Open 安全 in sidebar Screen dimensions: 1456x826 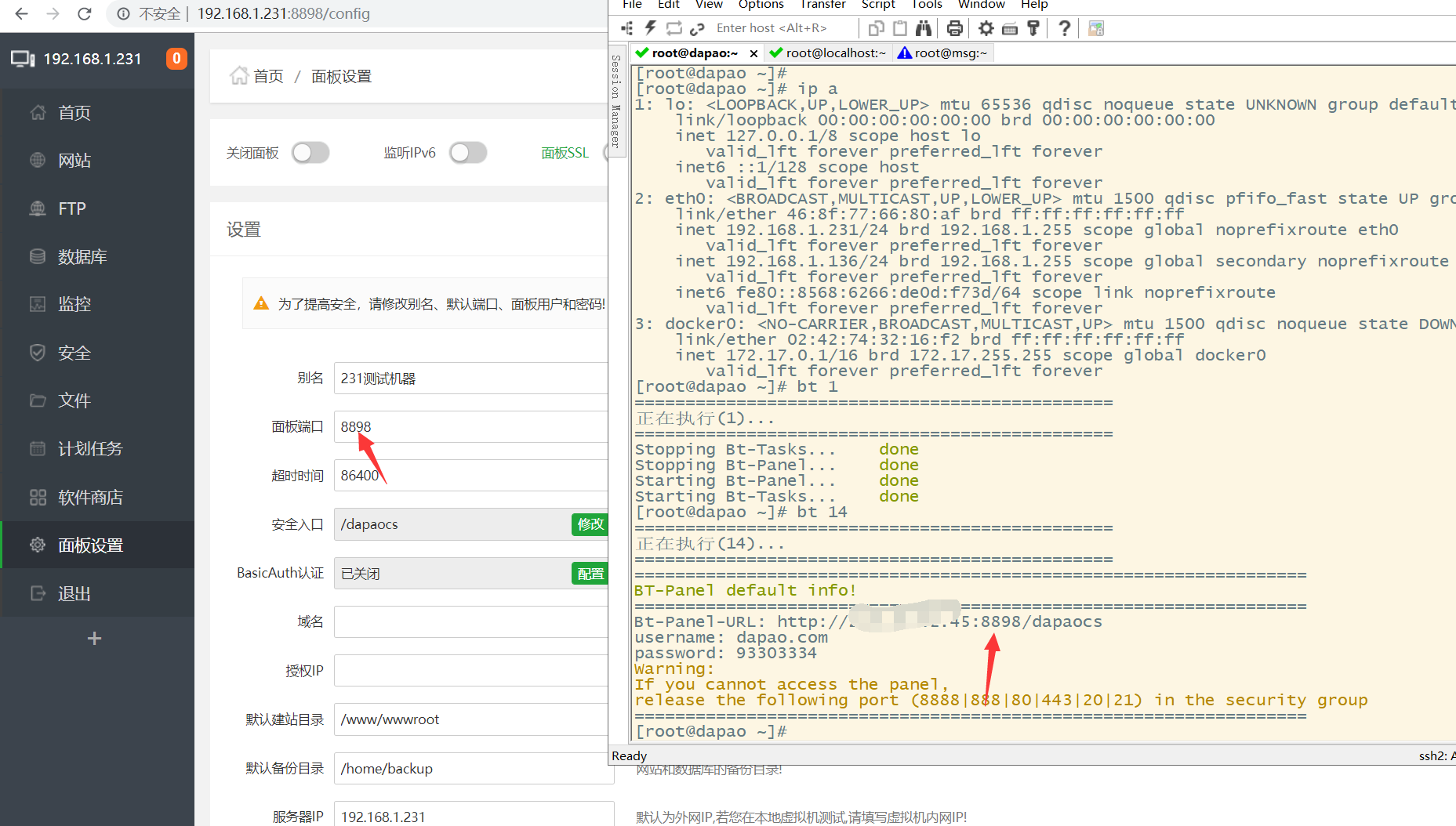tap(97, 353)
